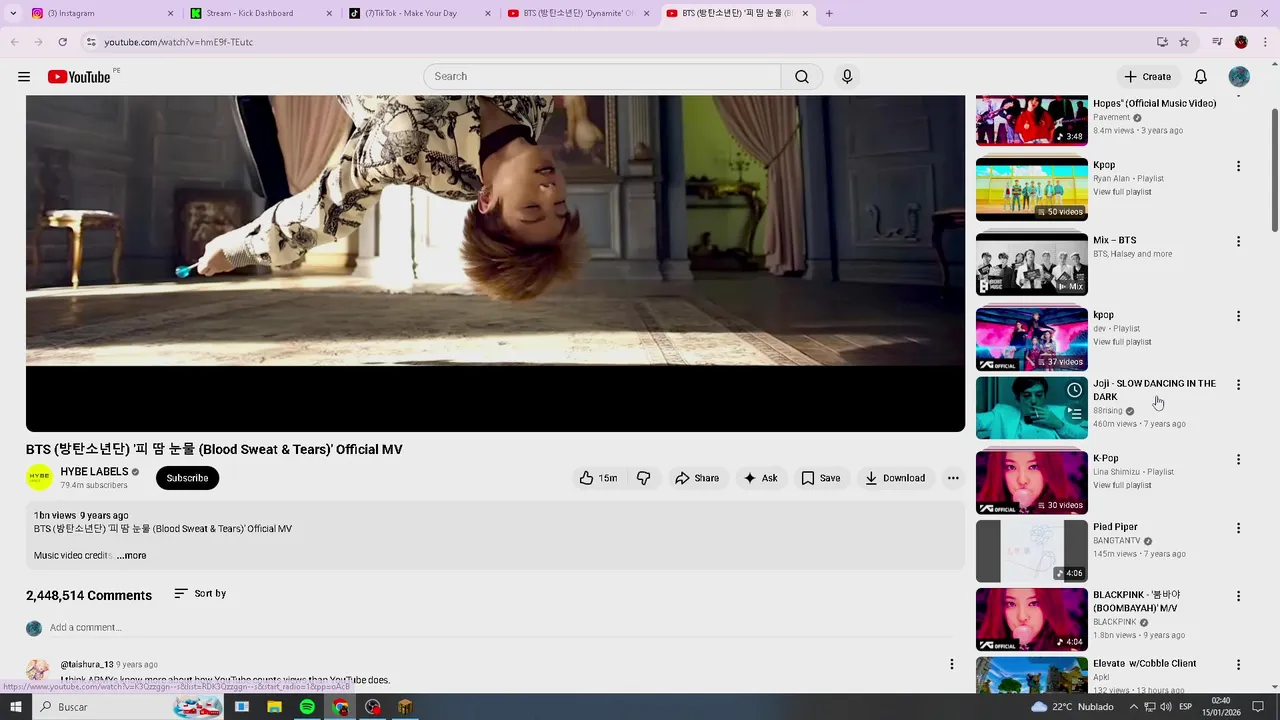1280x720 pixels.
Task: Close the Kick Dashboard tab
Action: [329, 13]
